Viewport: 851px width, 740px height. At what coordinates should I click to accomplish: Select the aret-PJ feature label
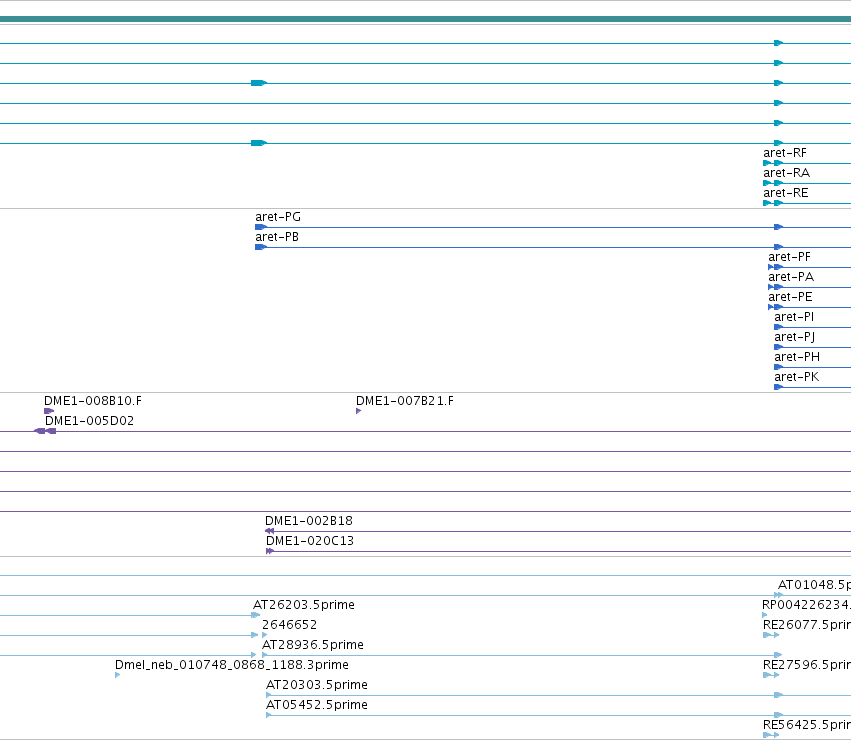coord(795,337)
